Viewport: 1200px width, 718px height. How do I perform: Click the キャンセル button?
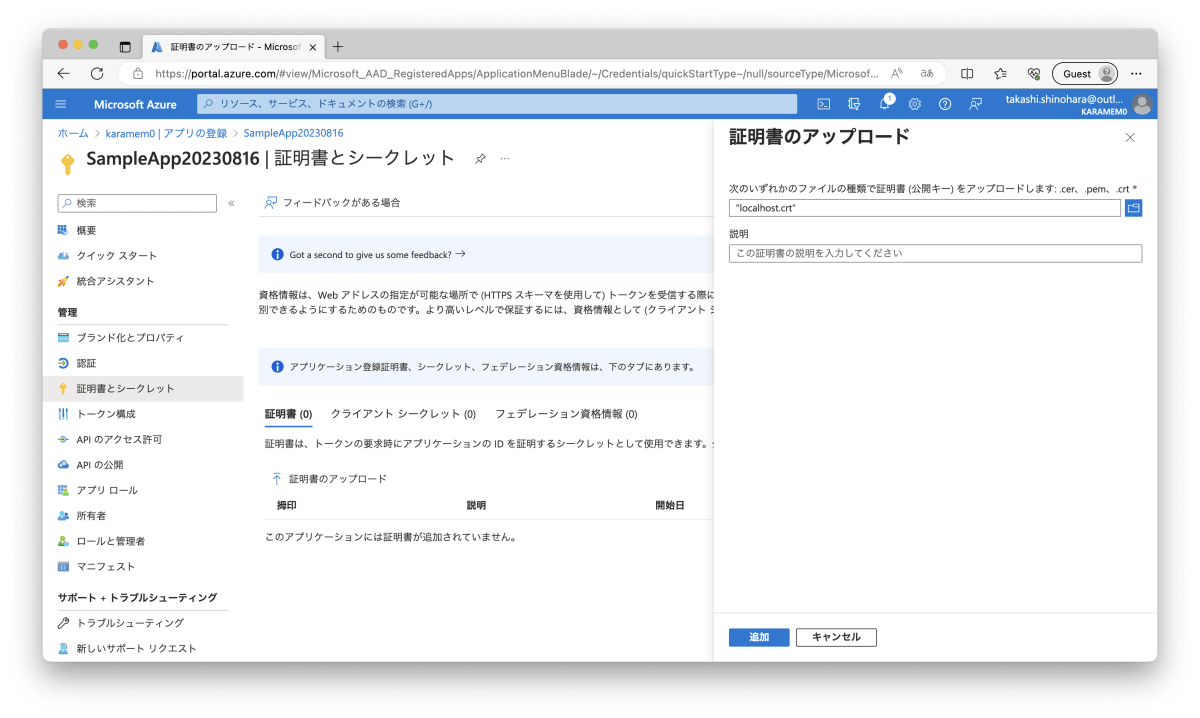(x=836, y=637)
